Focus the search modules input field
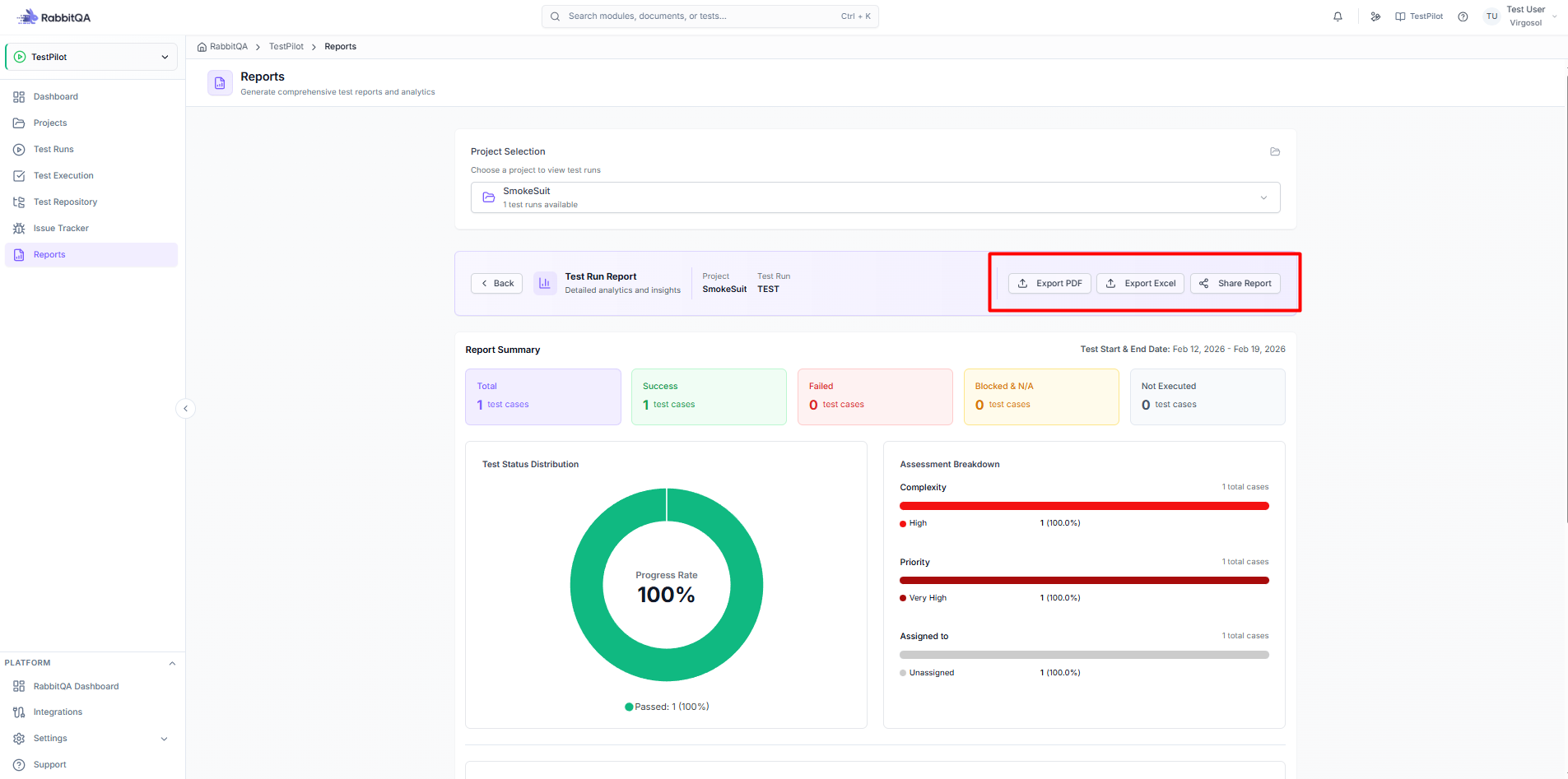Image resolution: width=1568 pixels, height=779 pixels. pyautogui.click(x=710, y=16)
